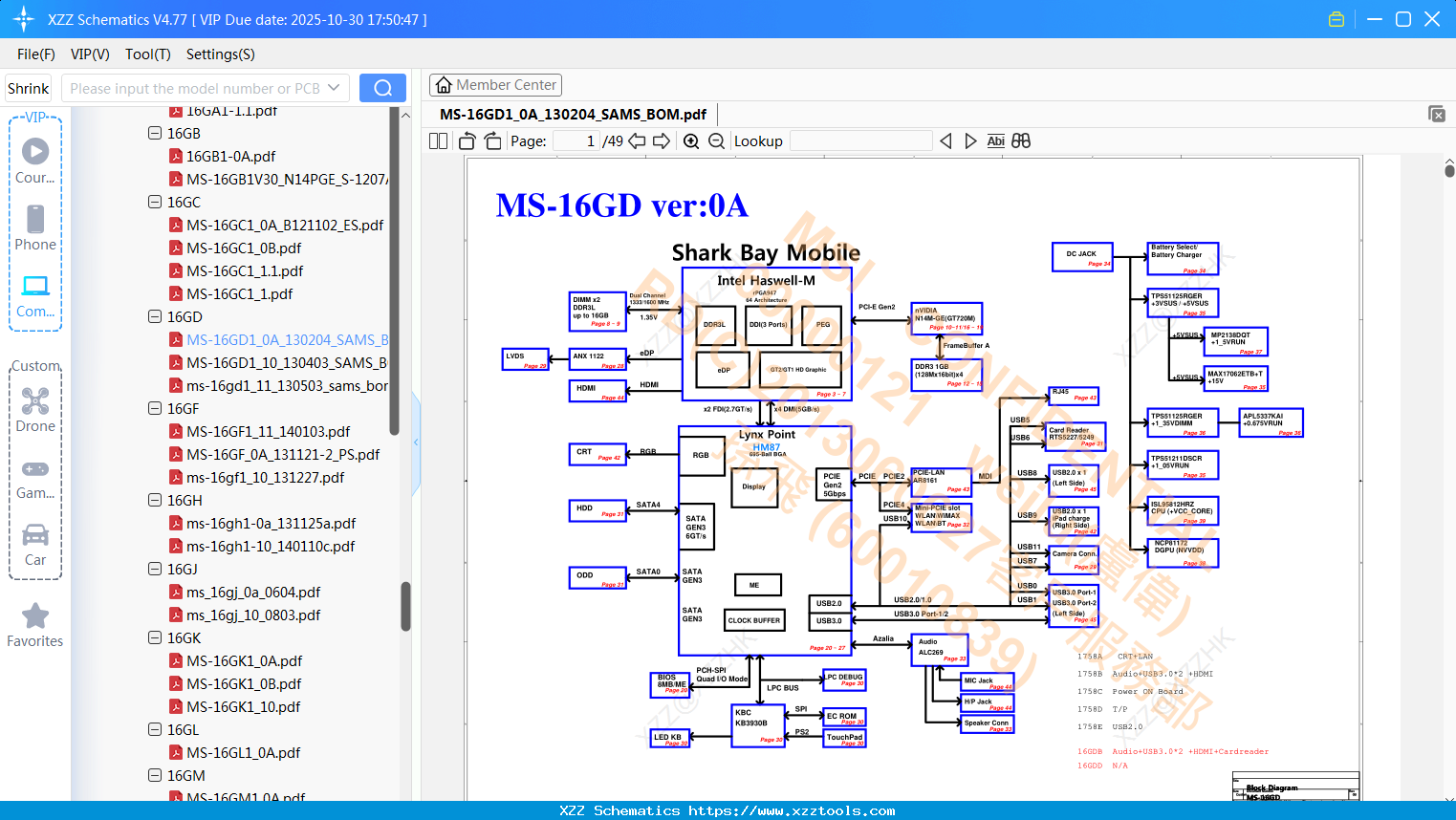This screenshot has height=820, width=1456.
Task: Collapse the 16GK tree folder
Action: (x=155, y=638)
